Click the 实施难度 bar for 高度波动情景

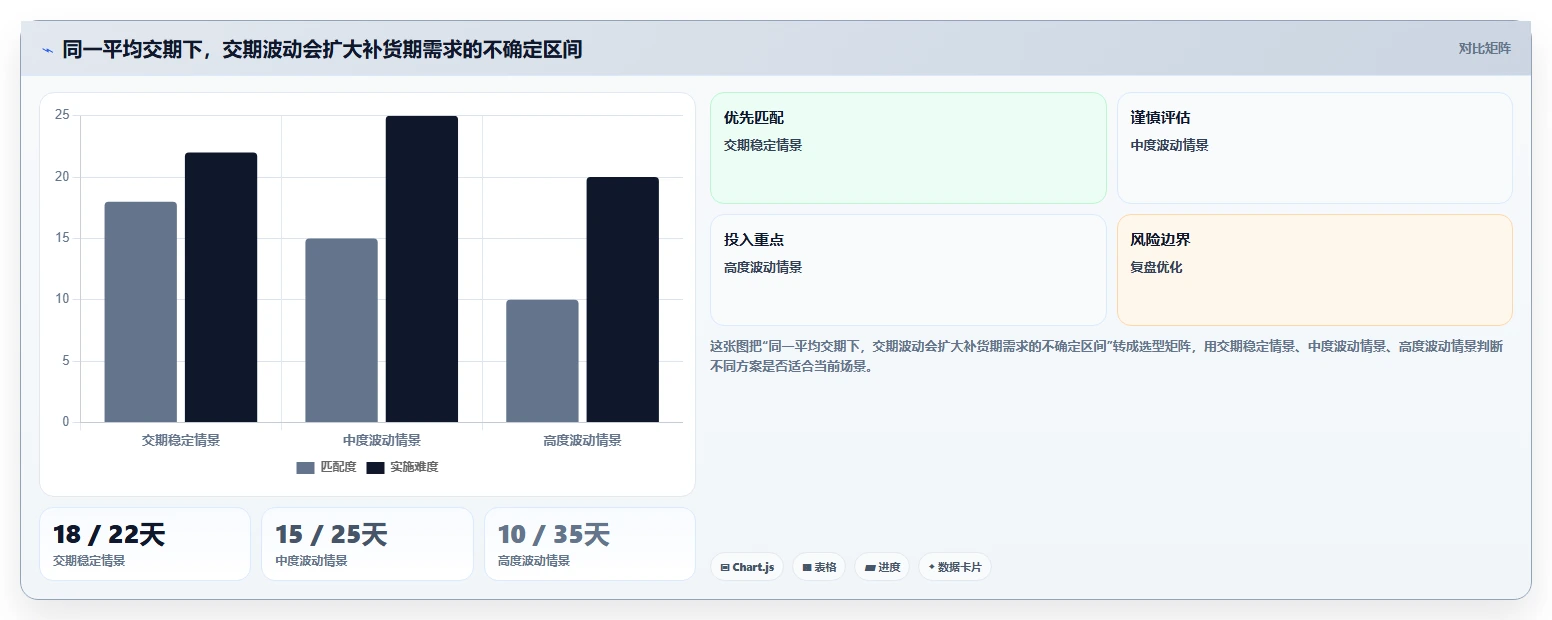tap(623, 300)
